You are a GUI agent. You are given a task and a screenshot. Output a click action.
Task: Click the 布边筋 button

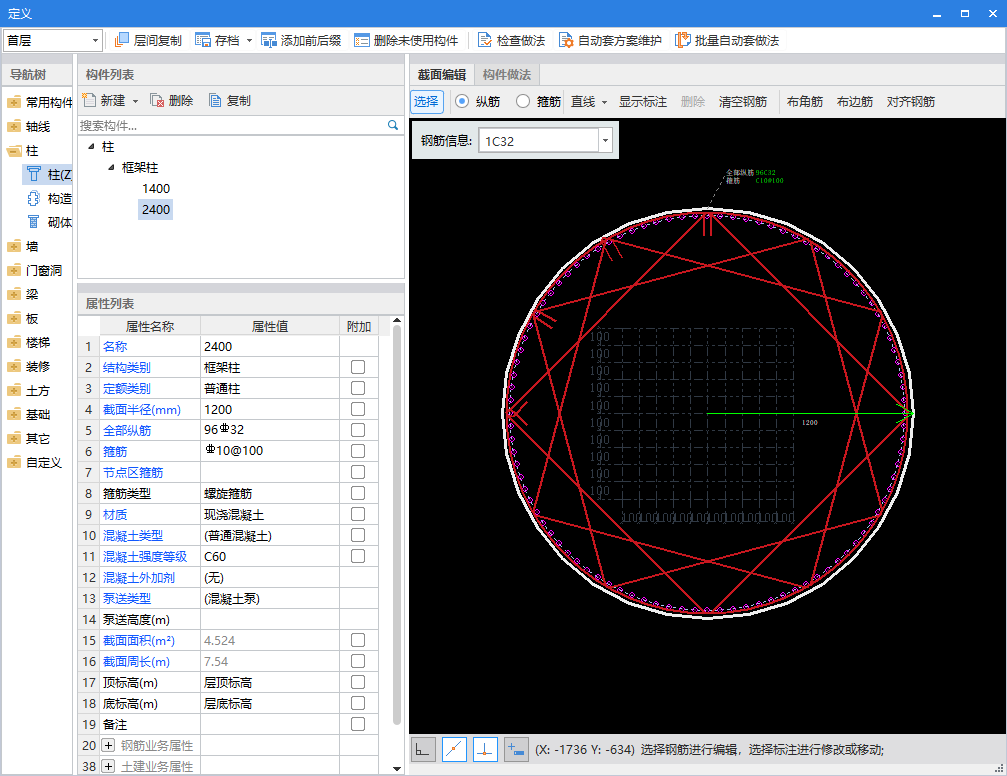855,101
